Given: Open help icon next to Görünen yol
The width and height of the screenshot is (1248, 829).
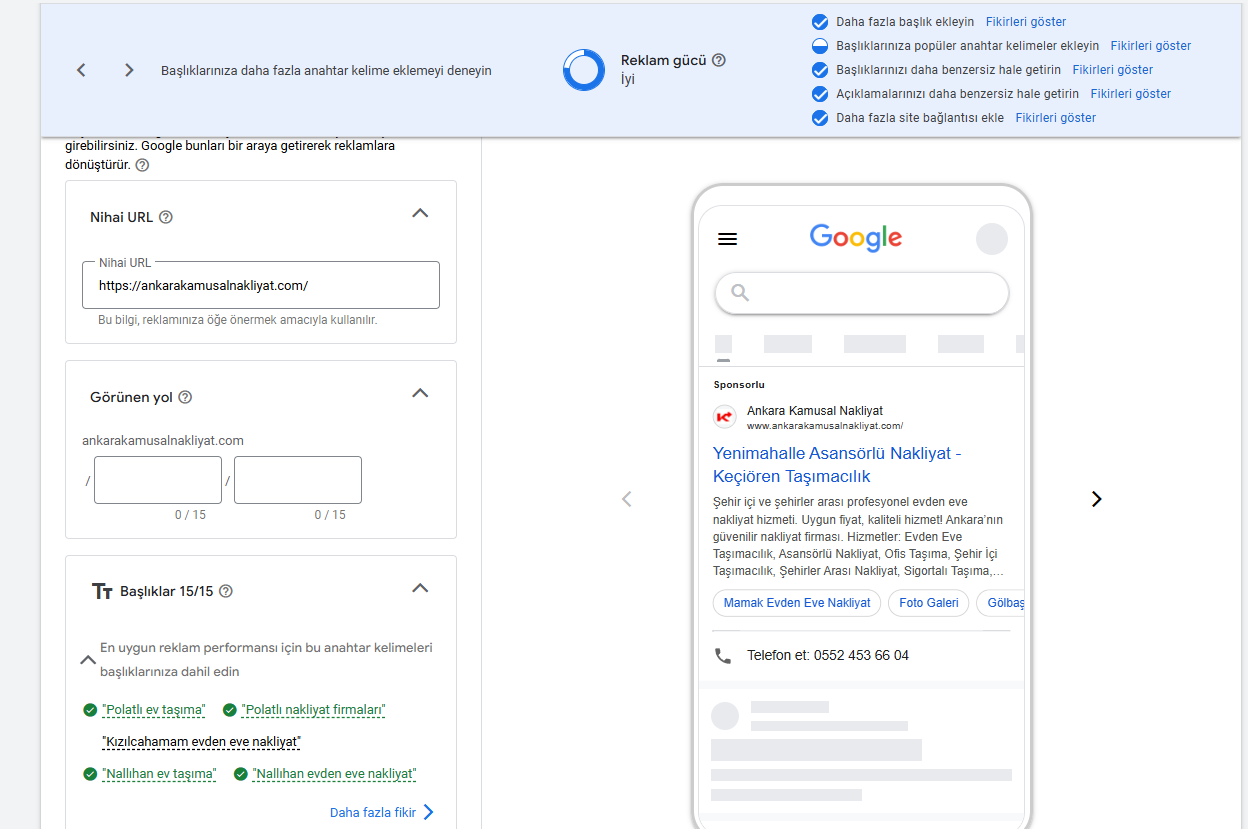Looking at the screenshot, I should pos(185,397).
